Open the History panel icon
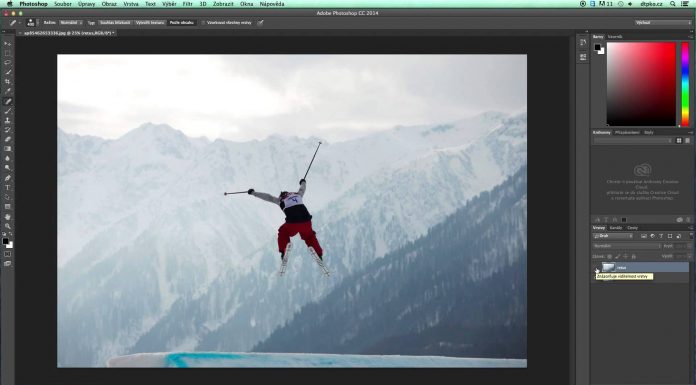This screenshot has width=696, height=385. point(583,42)
